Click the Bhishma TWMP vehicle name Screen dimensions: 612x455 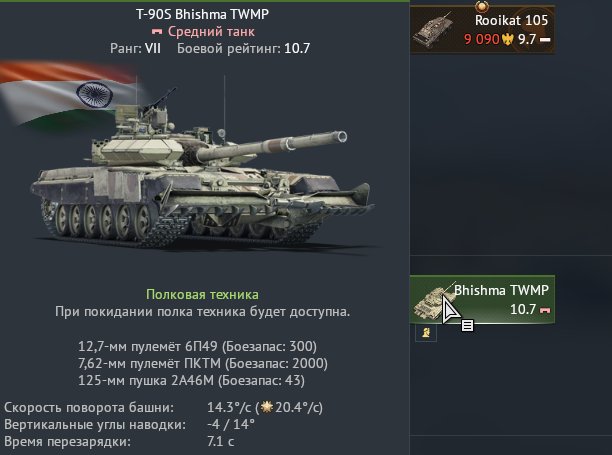point(501,290)
